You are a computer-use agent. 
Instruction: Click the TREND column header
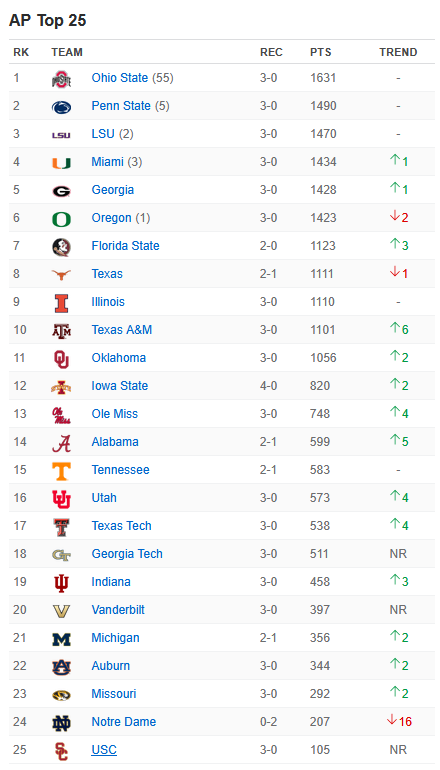[x=398, y=52]
